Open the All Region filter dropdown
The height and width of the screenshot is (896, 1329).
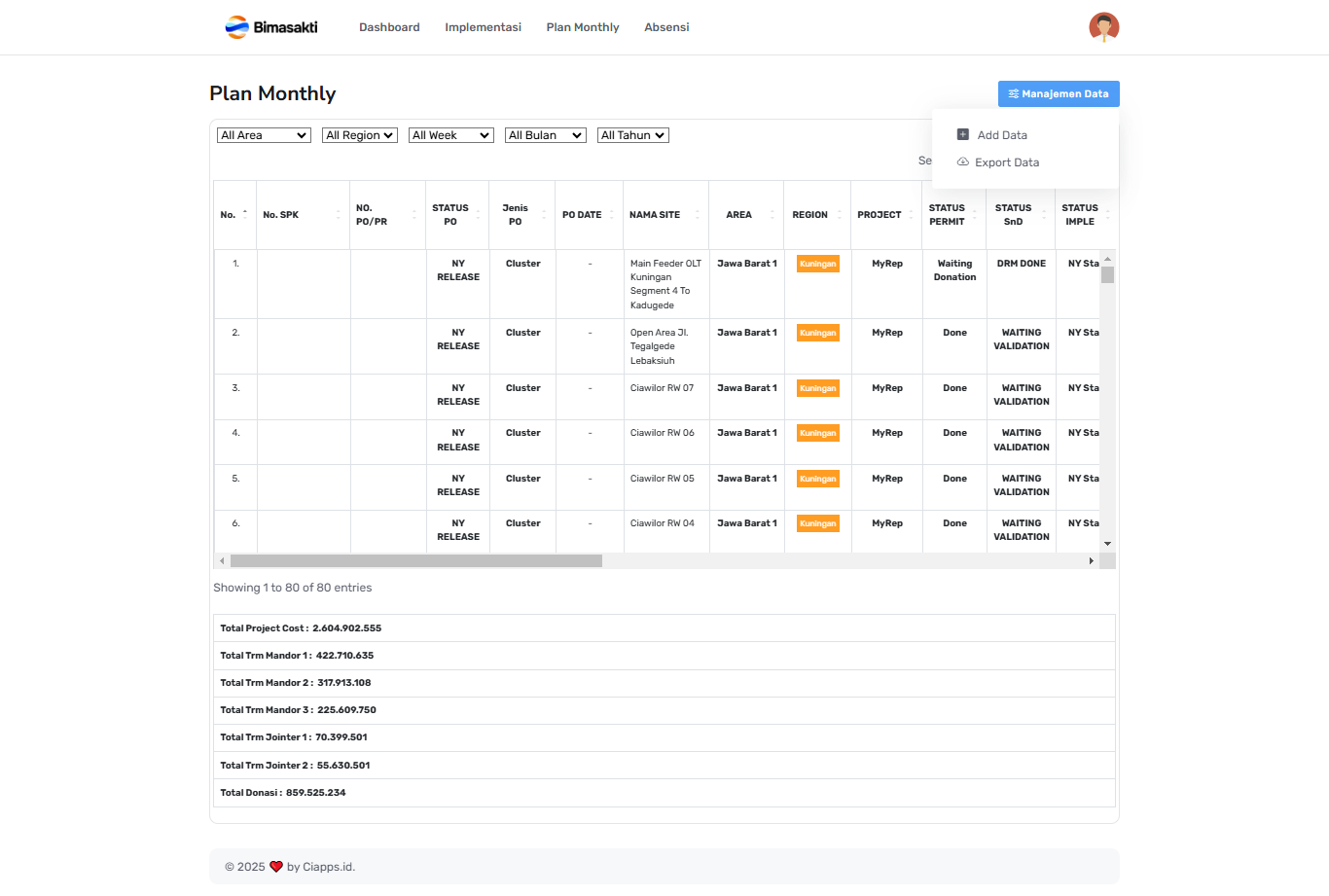[x=359, y=135]
